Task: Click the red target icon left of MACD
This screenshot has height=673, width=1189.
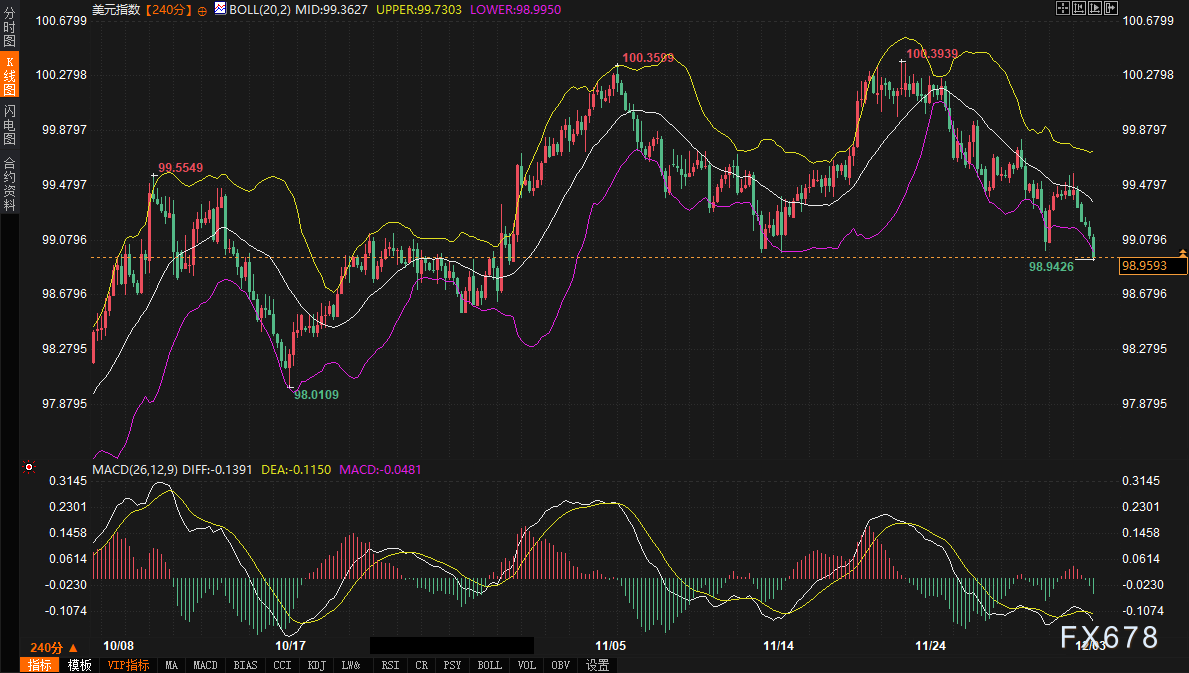Action: click(x=29, y=467)
